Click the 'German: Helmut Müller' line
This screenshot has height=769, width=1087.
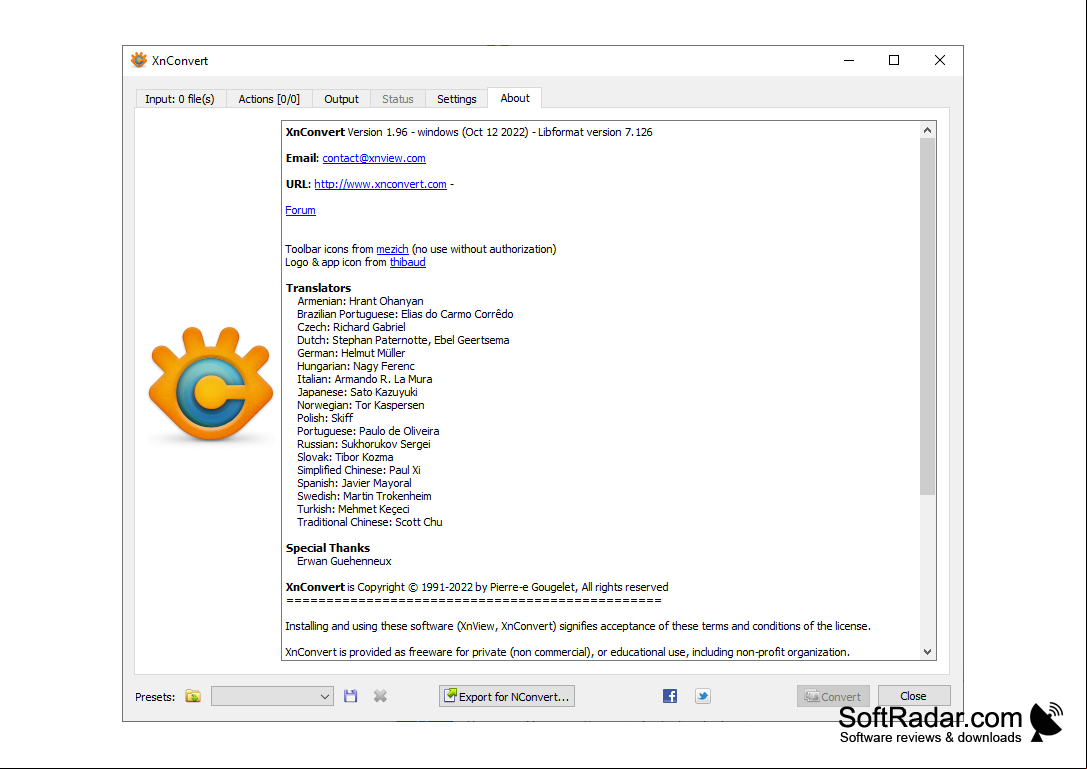[x=351, y=353]
